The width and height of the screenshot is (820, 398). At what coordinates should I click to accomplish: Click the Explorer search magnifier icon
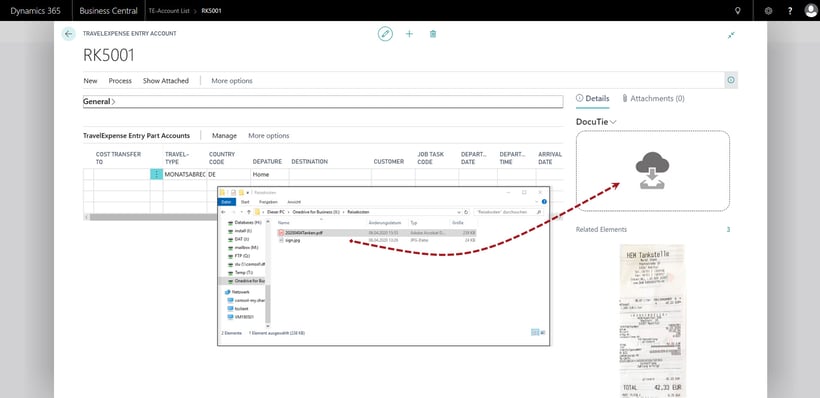click(539, 212)
